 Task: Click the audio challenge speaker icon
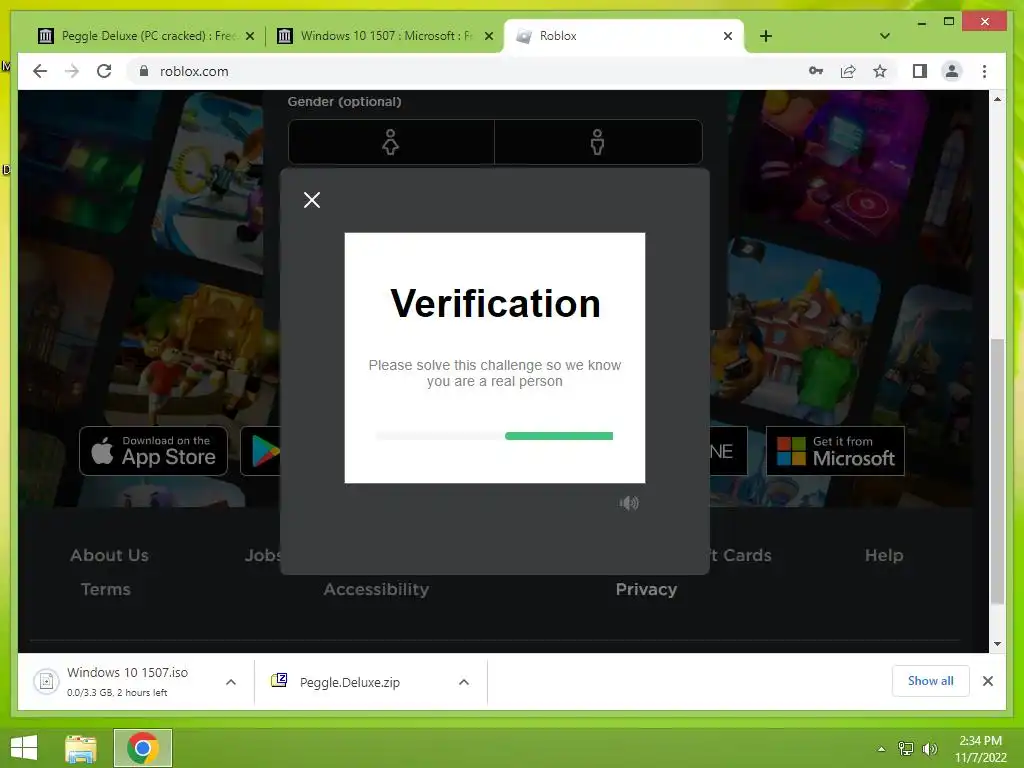coord(629,503)
